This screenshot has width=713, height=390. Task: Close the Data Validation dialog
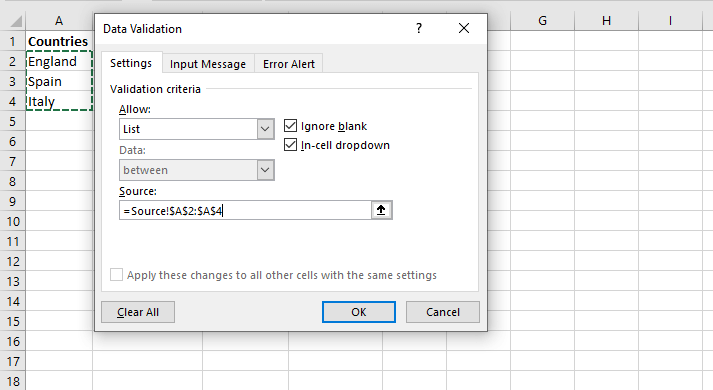point(464,28)
